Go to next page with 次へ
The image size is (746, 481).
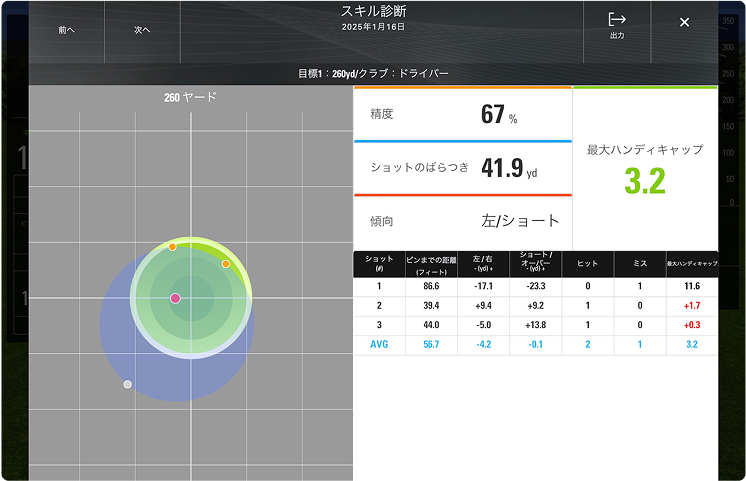click(142, 30)
